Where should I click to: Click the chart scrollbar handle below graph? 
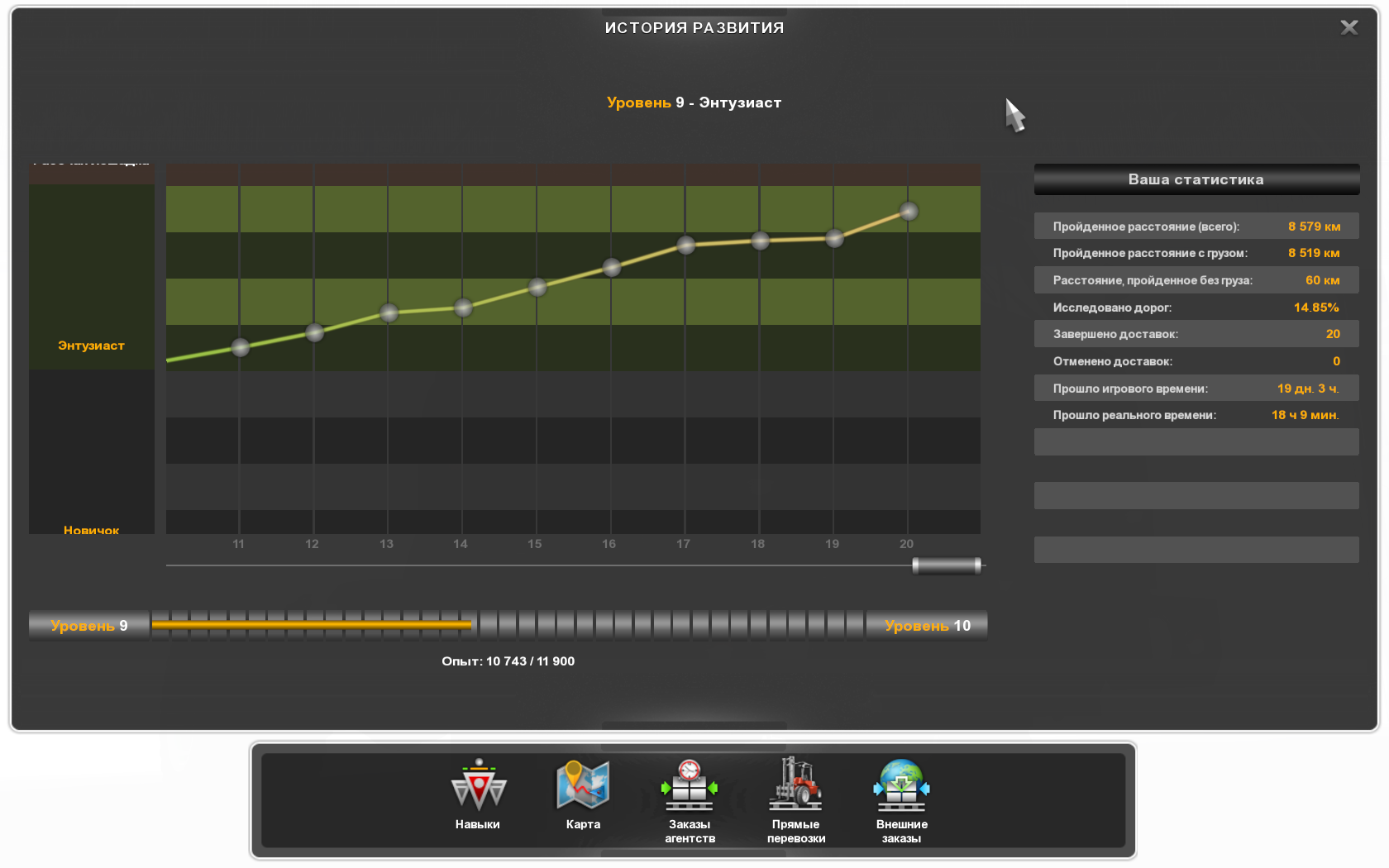[x=947, y=565]
